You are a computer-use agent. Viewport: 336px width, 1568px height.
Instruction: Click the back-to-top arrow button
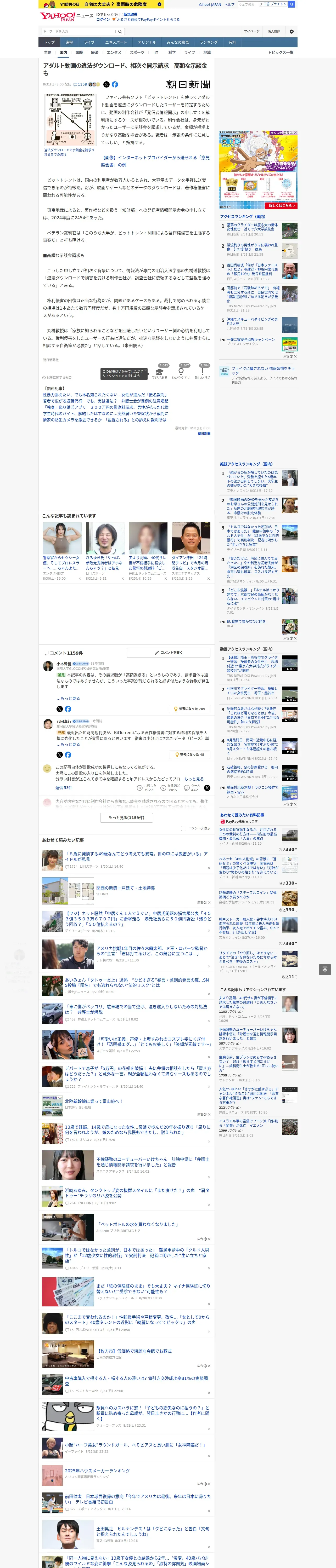point(325,970)
